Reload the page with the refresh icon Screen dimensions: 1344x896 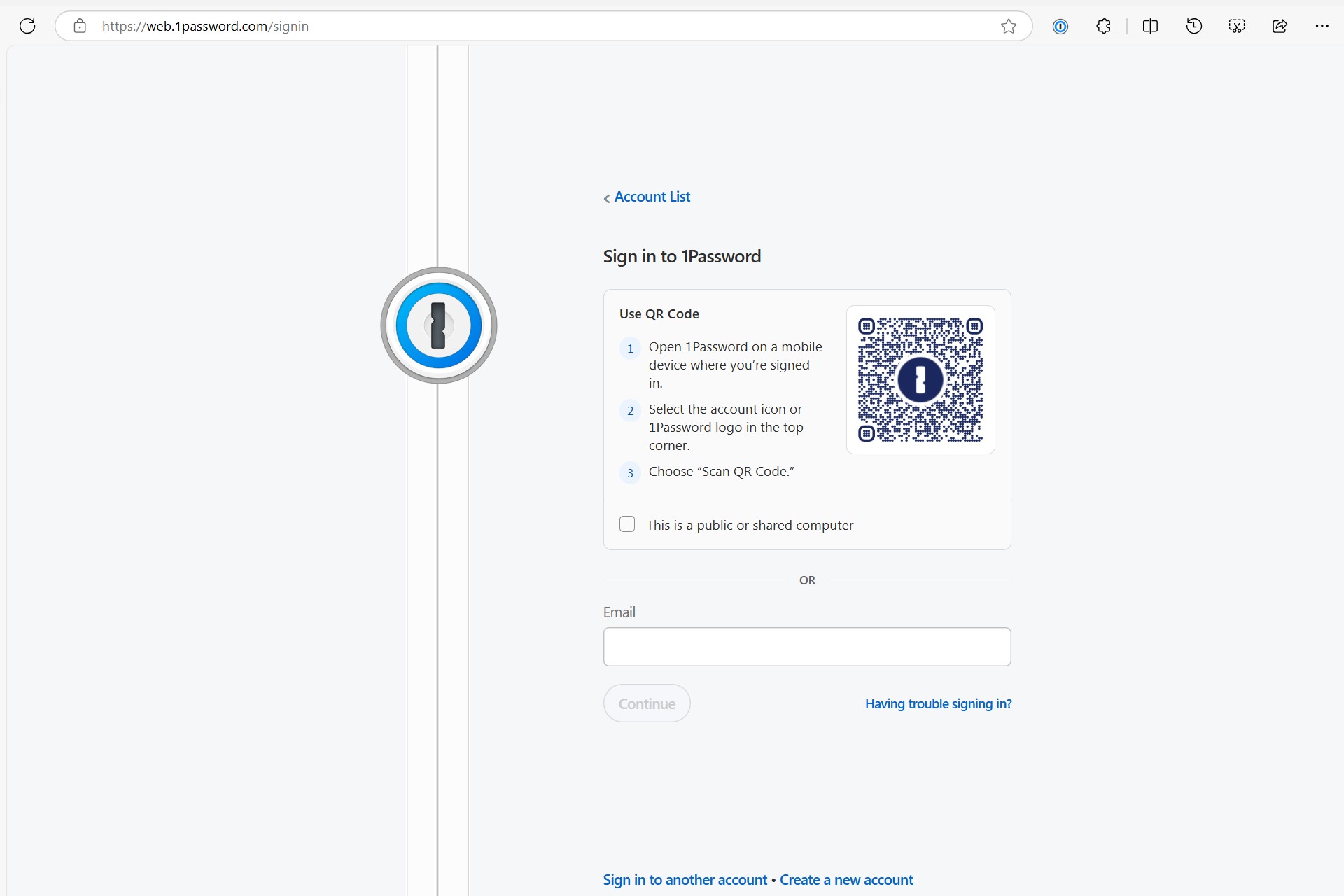27,26
